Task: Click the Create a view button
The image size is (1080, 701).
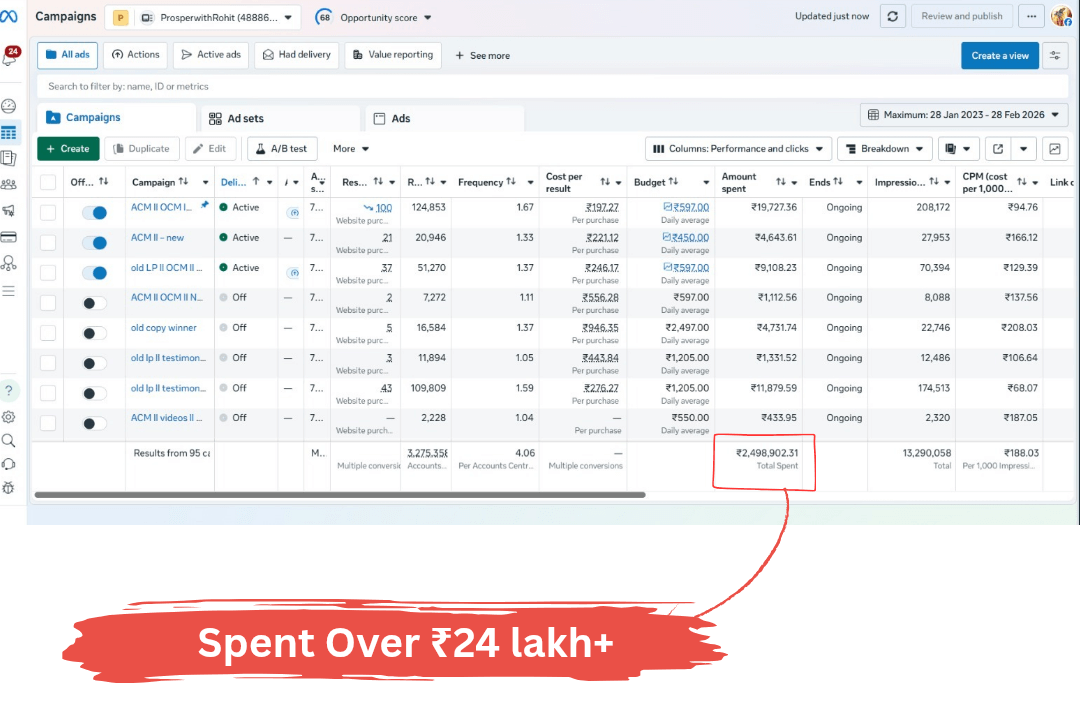Action: point(1000,56)
